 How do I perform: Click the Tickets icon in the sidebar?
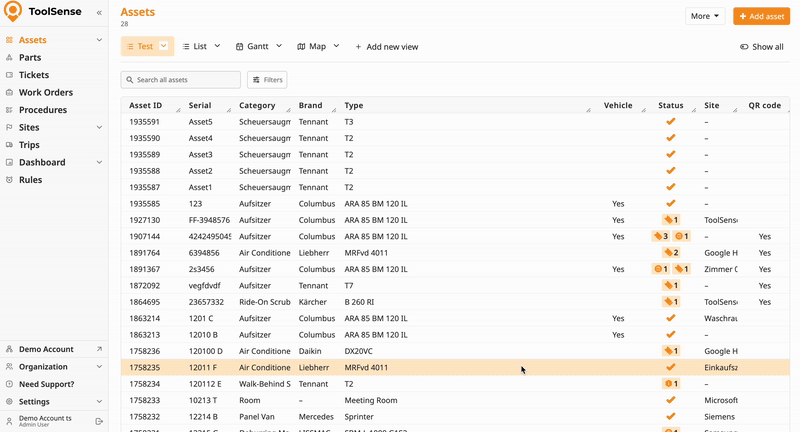(x=10, y=75)
